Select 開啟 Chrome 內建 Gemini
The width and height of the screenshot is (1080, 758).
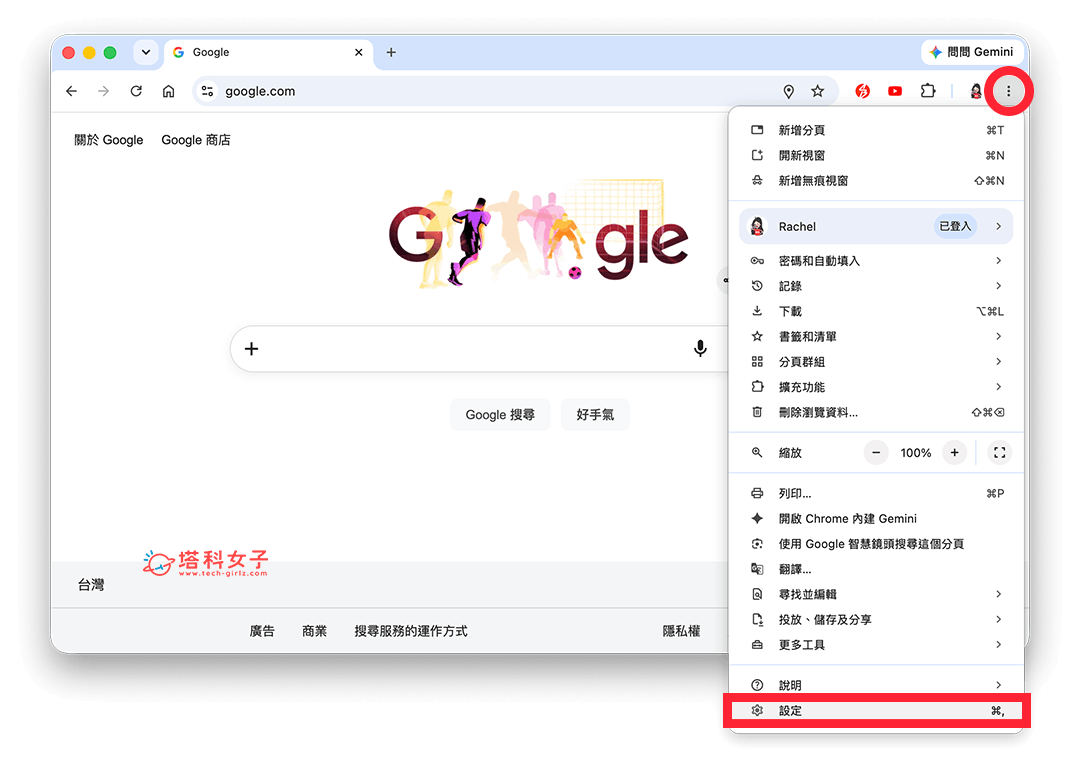pyautogui.click(x=876, y=518)
